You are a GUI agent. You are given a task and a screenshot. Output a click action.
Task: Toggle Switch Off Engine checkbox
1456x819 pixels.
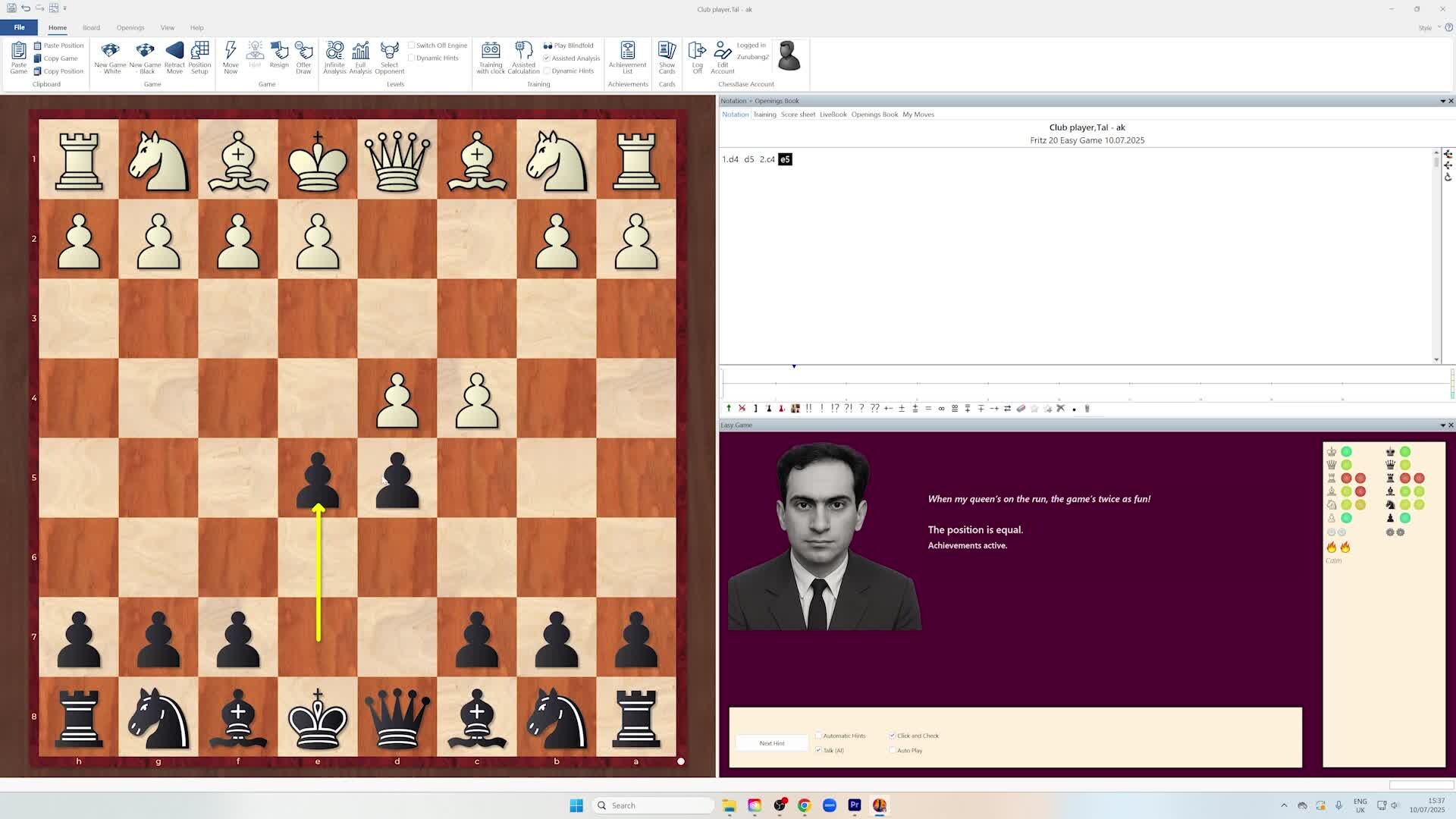coord(411,45)
